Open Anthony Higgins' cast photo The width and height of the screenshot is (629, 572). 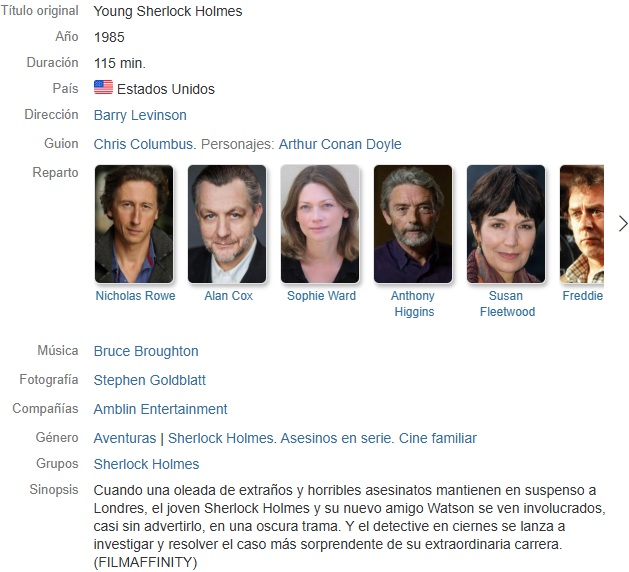pyautogui.click(x=413, y=224)
